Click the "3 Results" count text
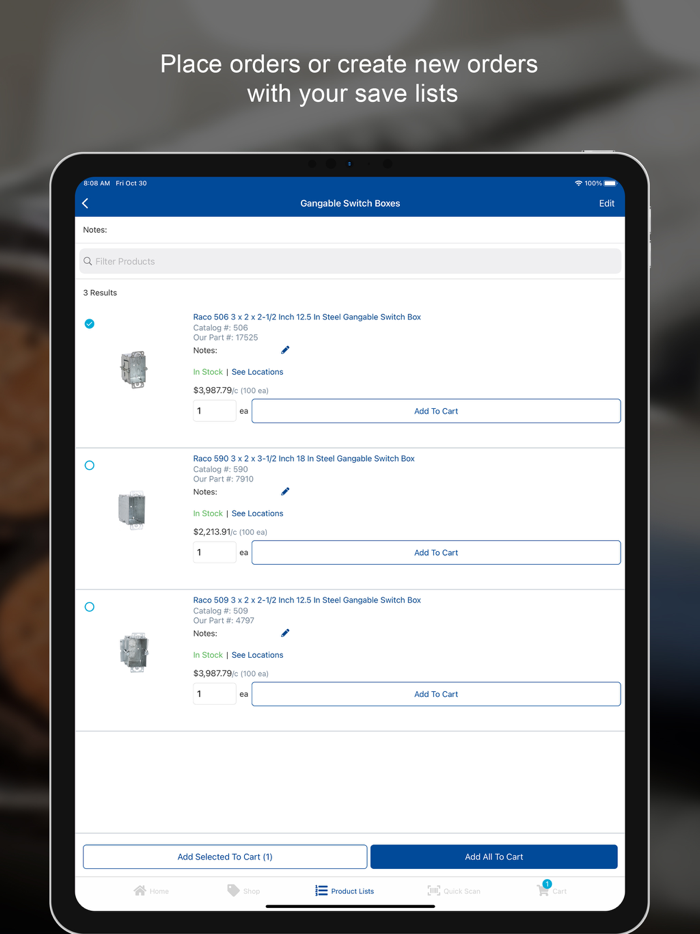 [100, 293]
